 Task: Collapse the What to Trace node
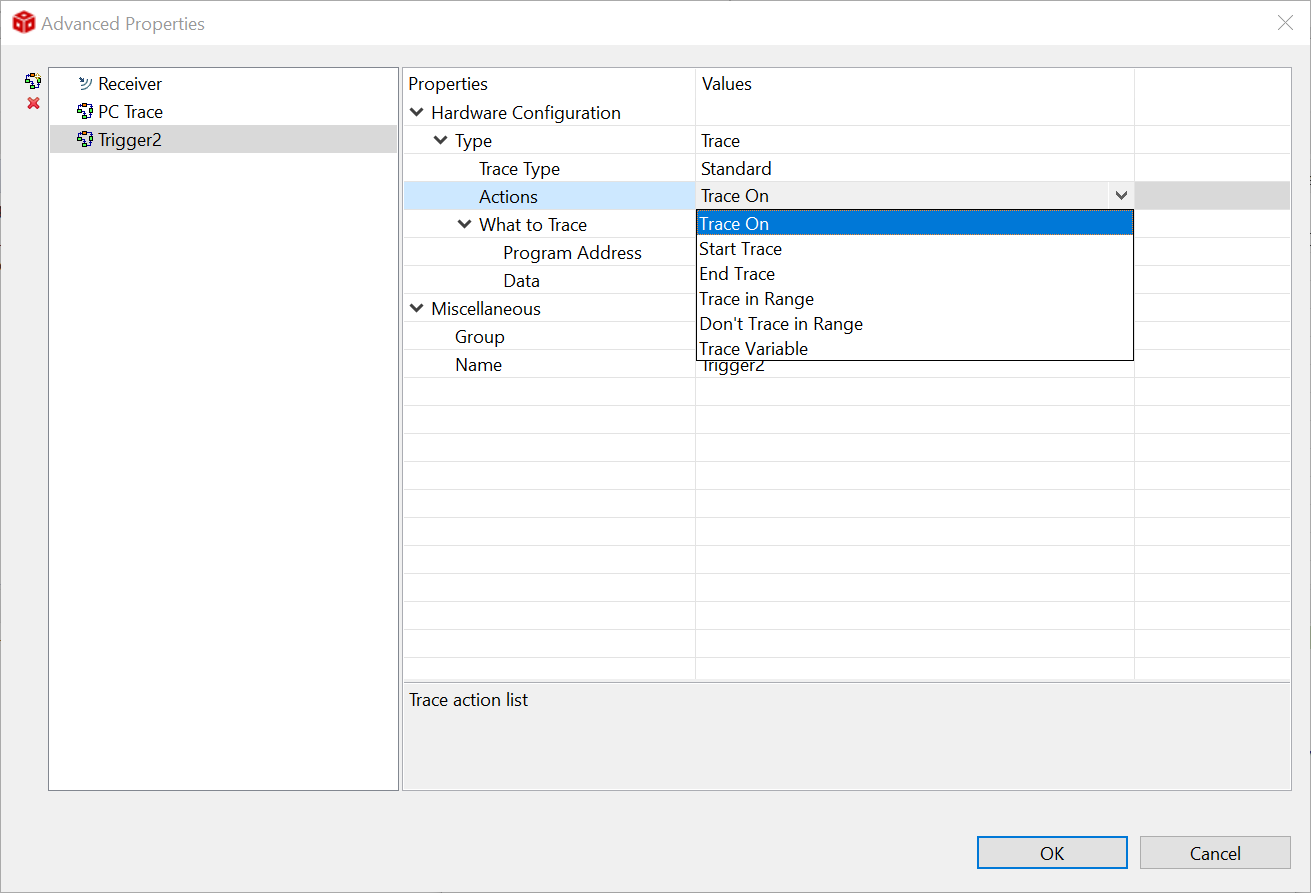465,225
